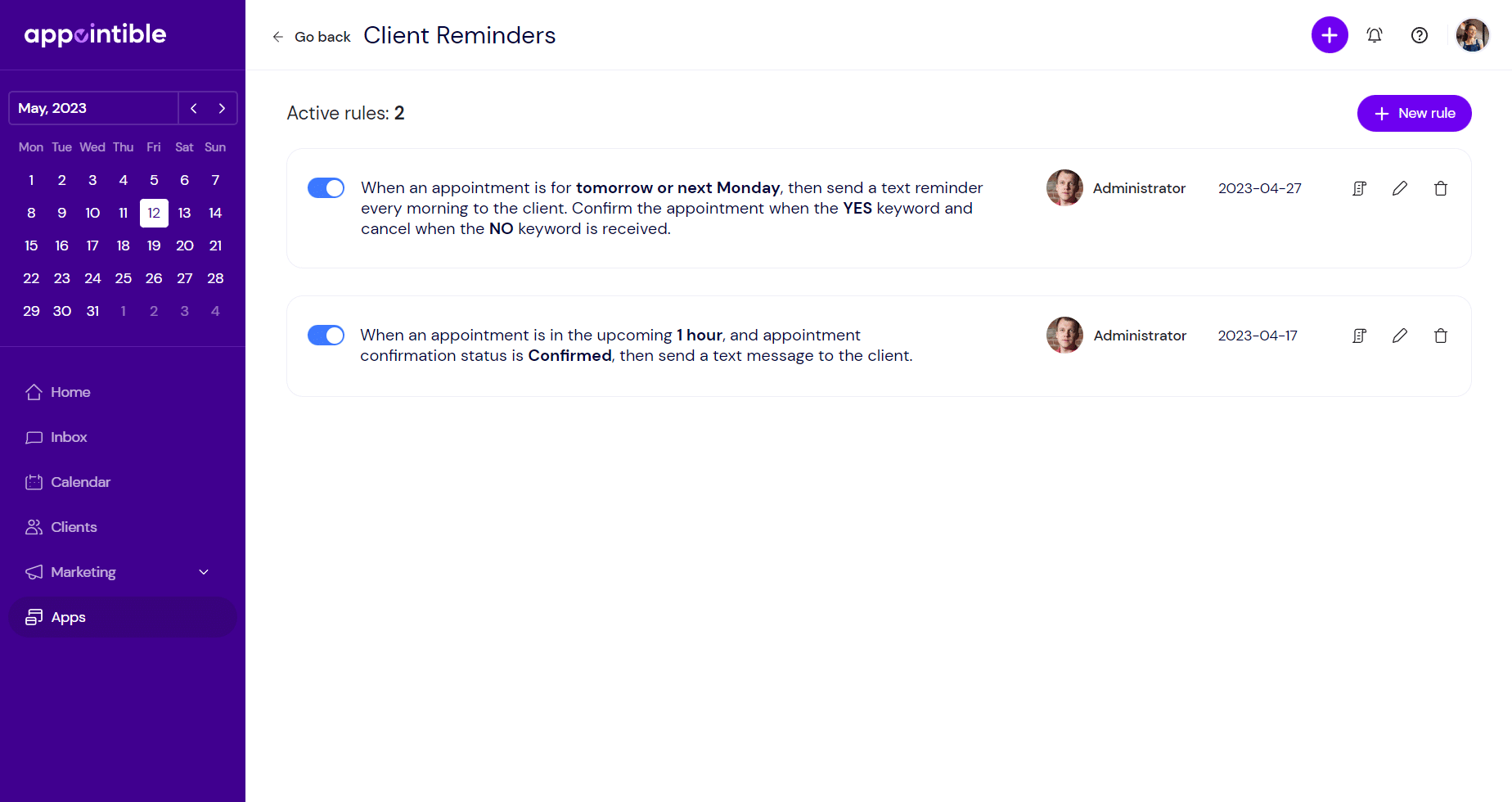Delete the 1 hour reminder rule
1512x802 pixels.
[1441, 336]
